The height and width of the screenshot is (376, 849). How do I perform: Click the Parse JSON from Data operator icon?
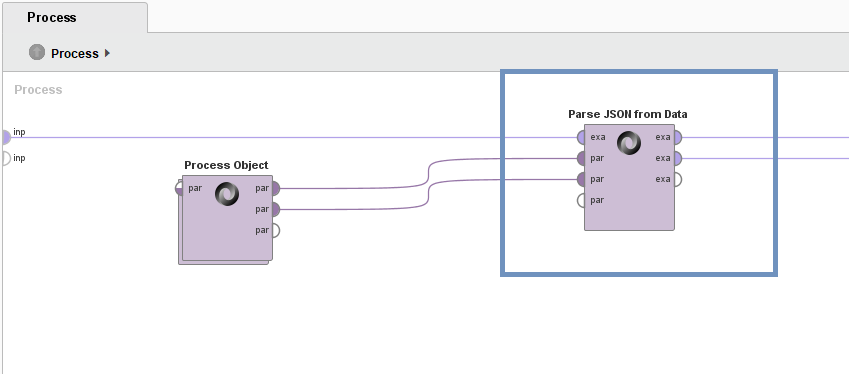tap(629, 143)
